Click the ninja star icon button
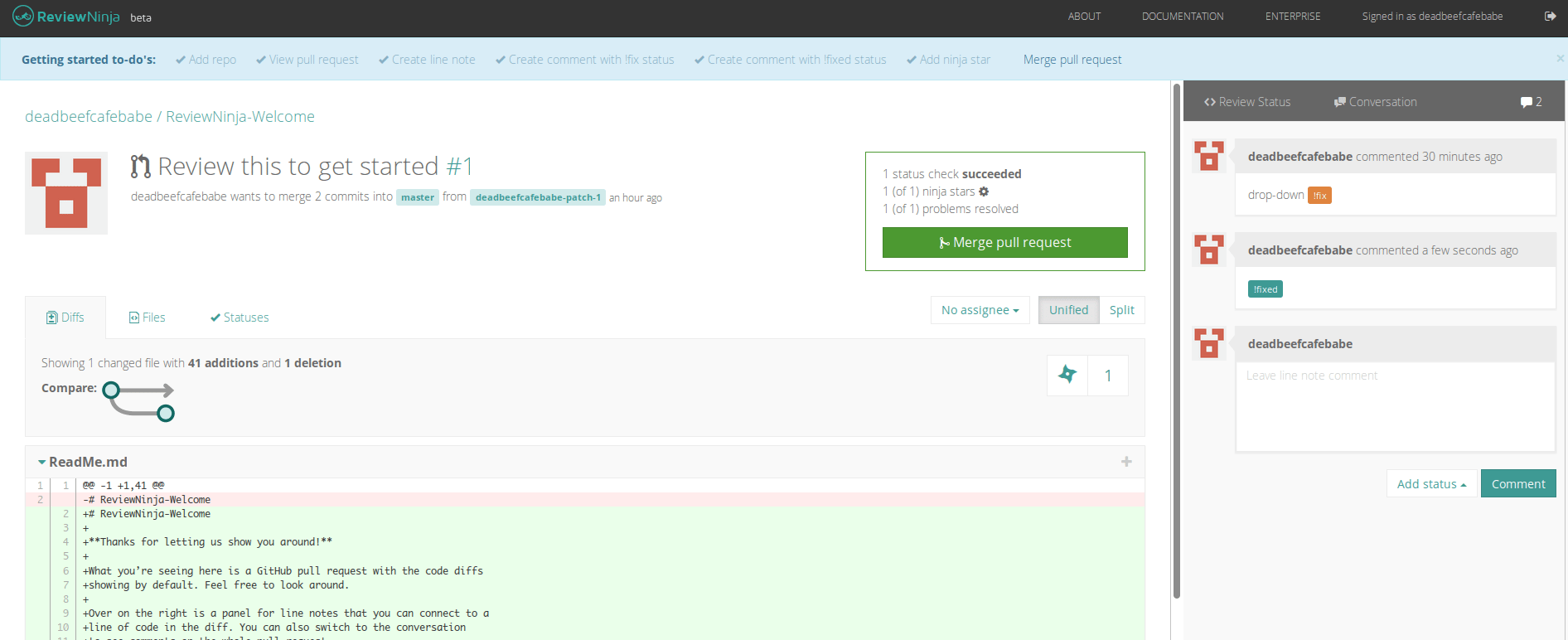The height and width of the screenshot is (640, 1568). 1067,376
